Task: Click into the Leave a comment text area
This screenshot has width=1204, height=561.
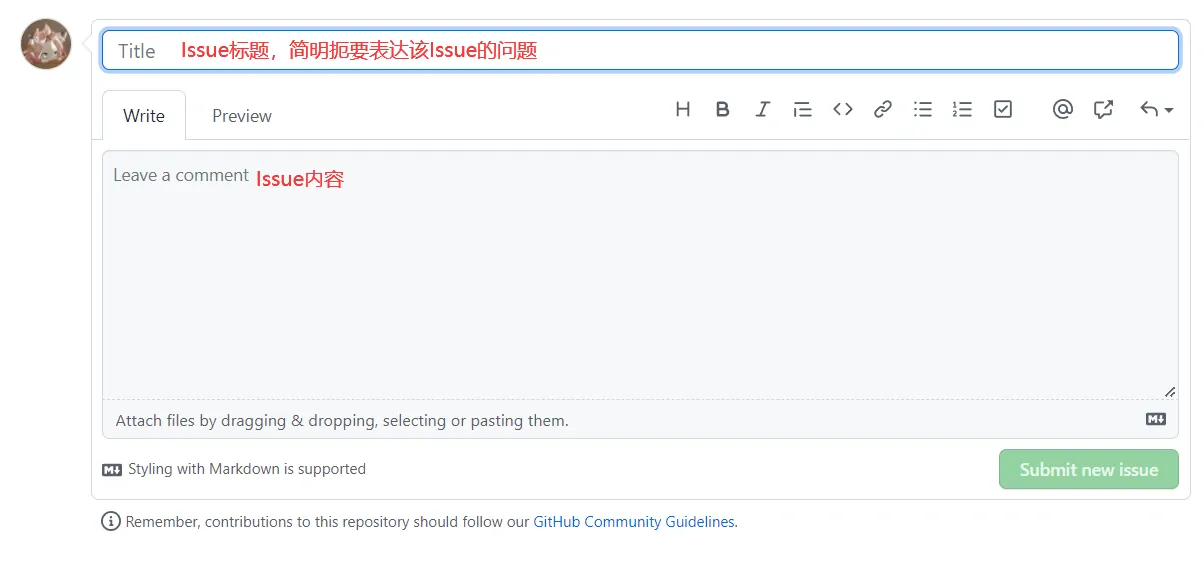Action: pyautogui.click(x=640, y=275)
